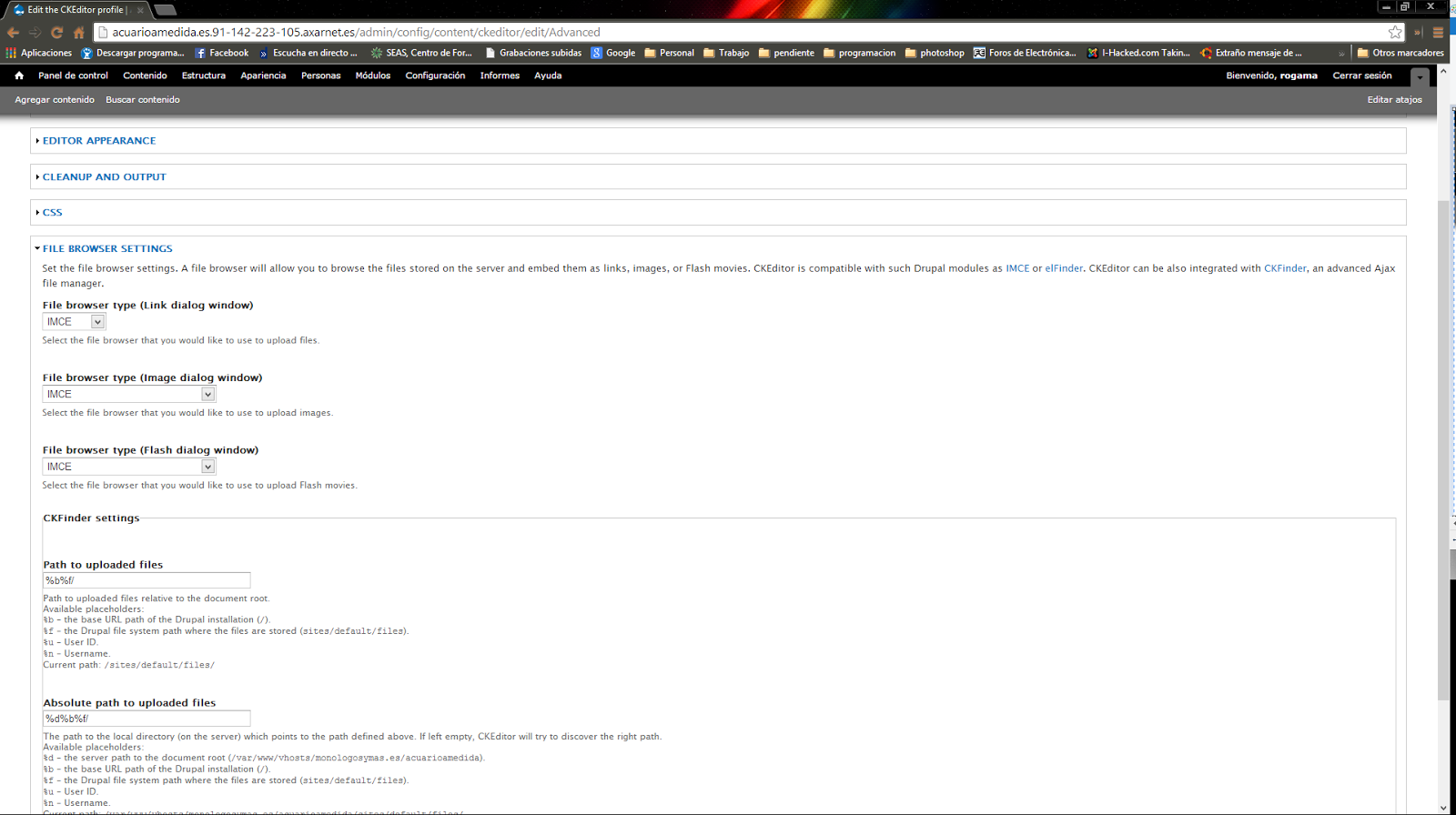
Task: Open Foros de Electrónica bookmark
Action: click(1025, 53)
